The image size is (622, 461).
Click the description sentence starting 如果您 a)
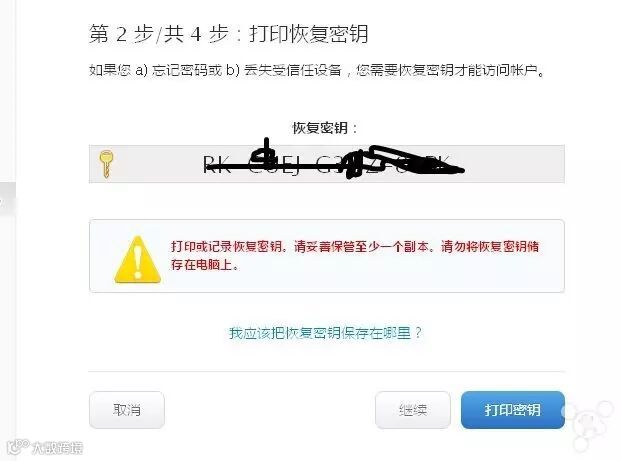(317, 70)
